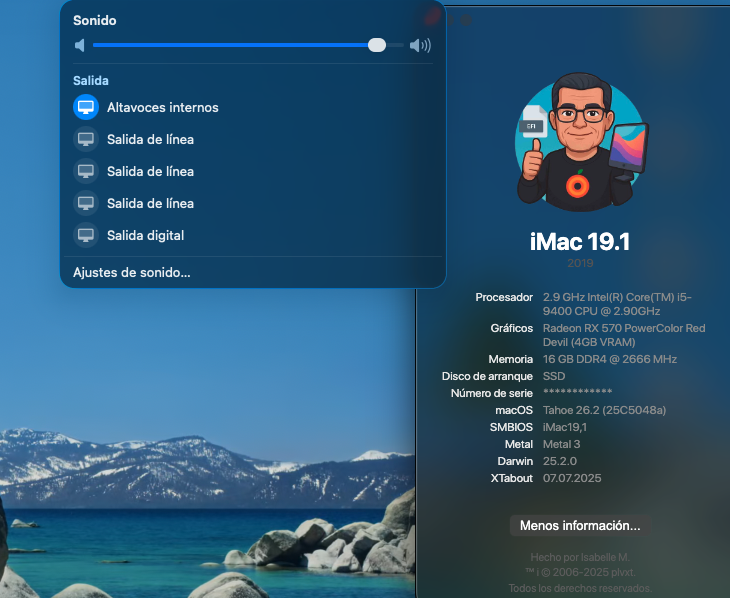This screenshot has width=730, height=598.
Task: Click the 07.07.2025 date value
Action: click(x=572, y=478)
